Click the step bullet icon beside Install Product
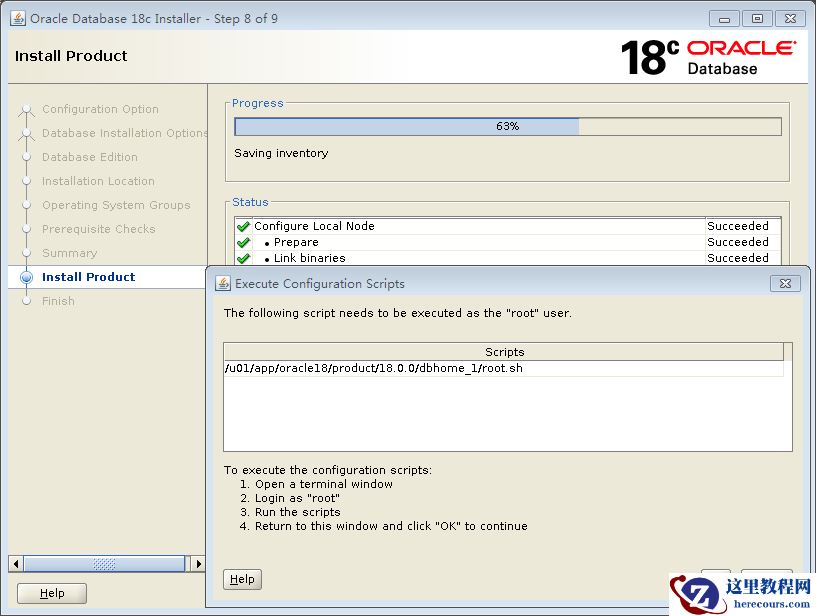The height and width of the screenshot is (616, 816). pyautogui.click(x=27, y=277)
